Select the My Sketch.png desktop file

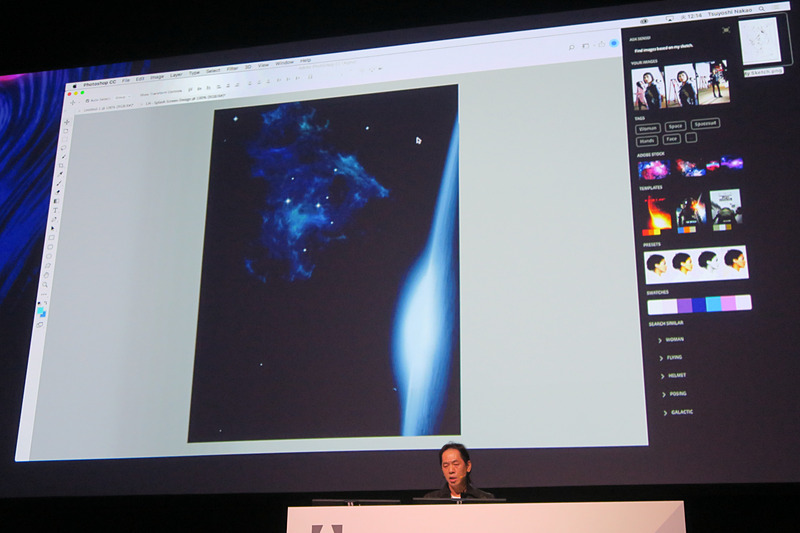(x=760, y=45)
